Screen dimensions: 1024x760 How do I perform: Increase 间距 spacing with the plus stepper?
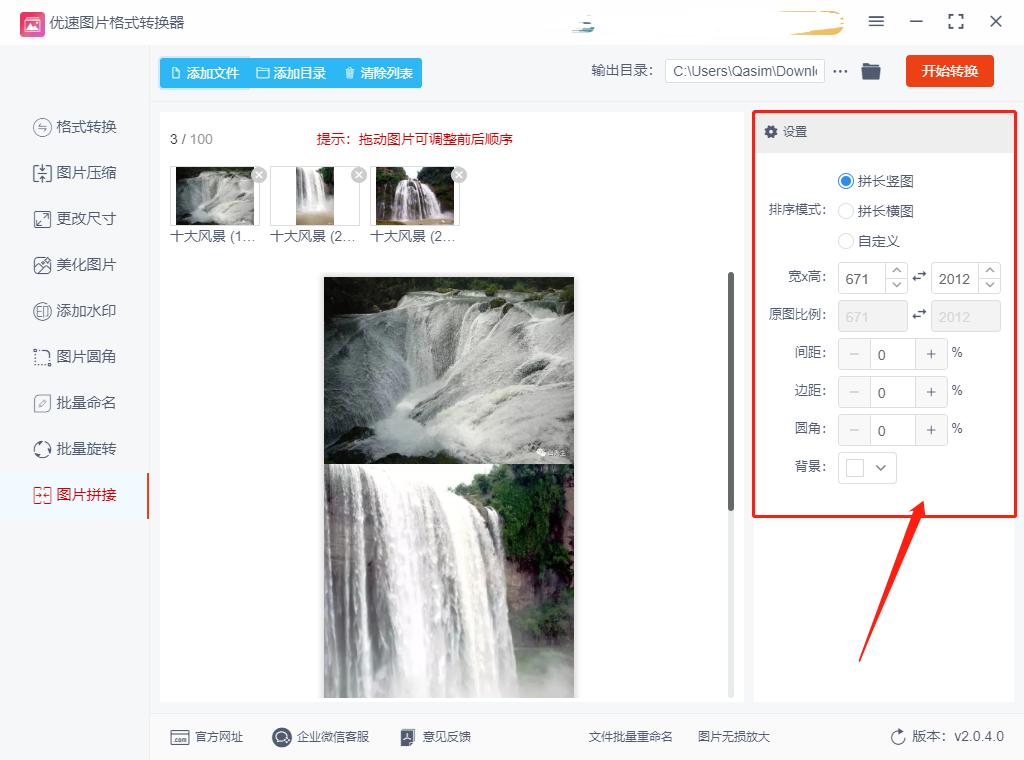click(x=931, y=353)
